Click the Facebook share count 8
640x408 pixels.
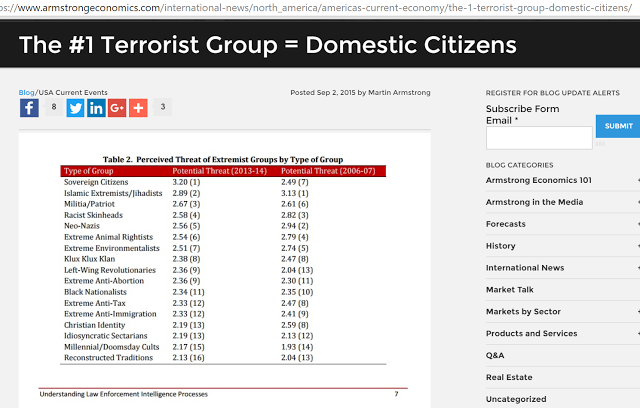click(x=54, y=107)
